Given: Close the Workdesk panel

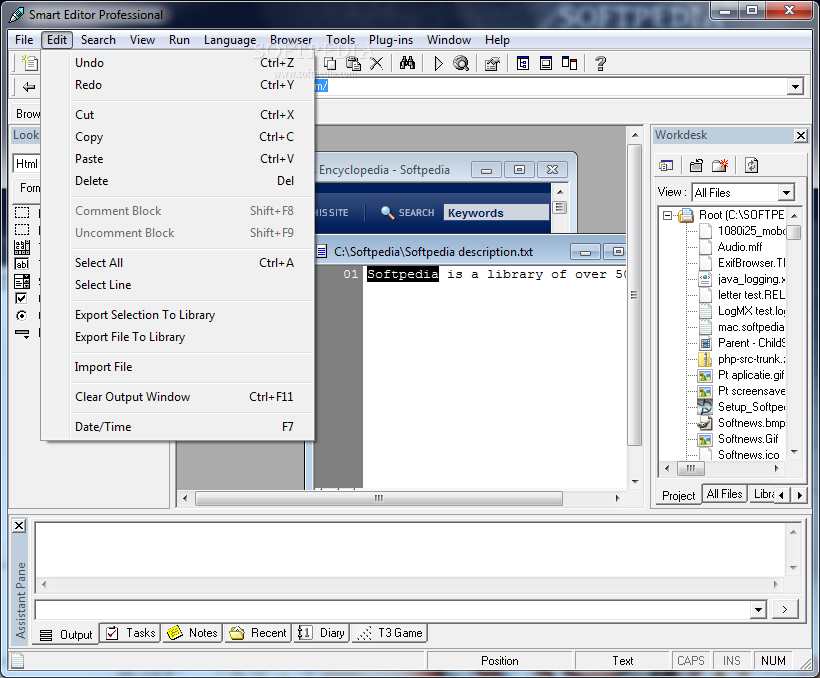Looking at the screenshot, I should tap(801, 135).
